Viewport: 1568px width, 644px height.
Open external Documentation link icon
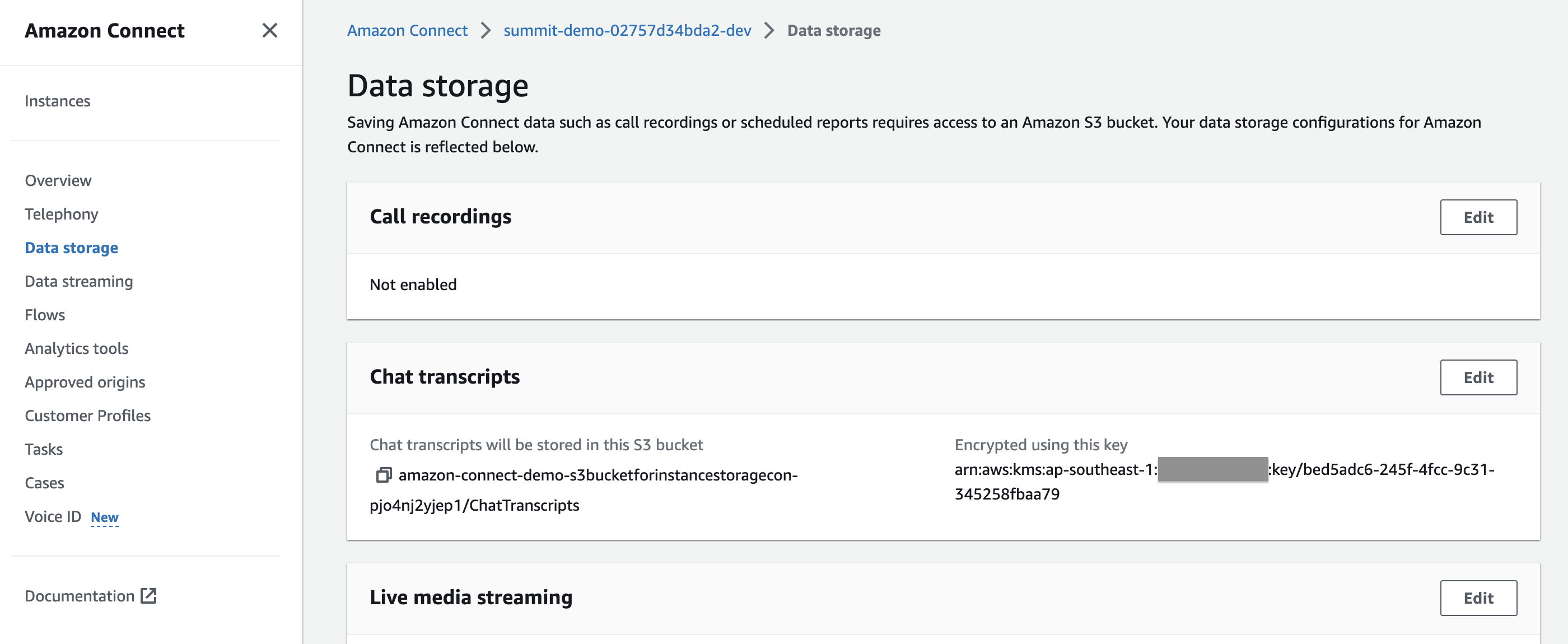point(148,595)
